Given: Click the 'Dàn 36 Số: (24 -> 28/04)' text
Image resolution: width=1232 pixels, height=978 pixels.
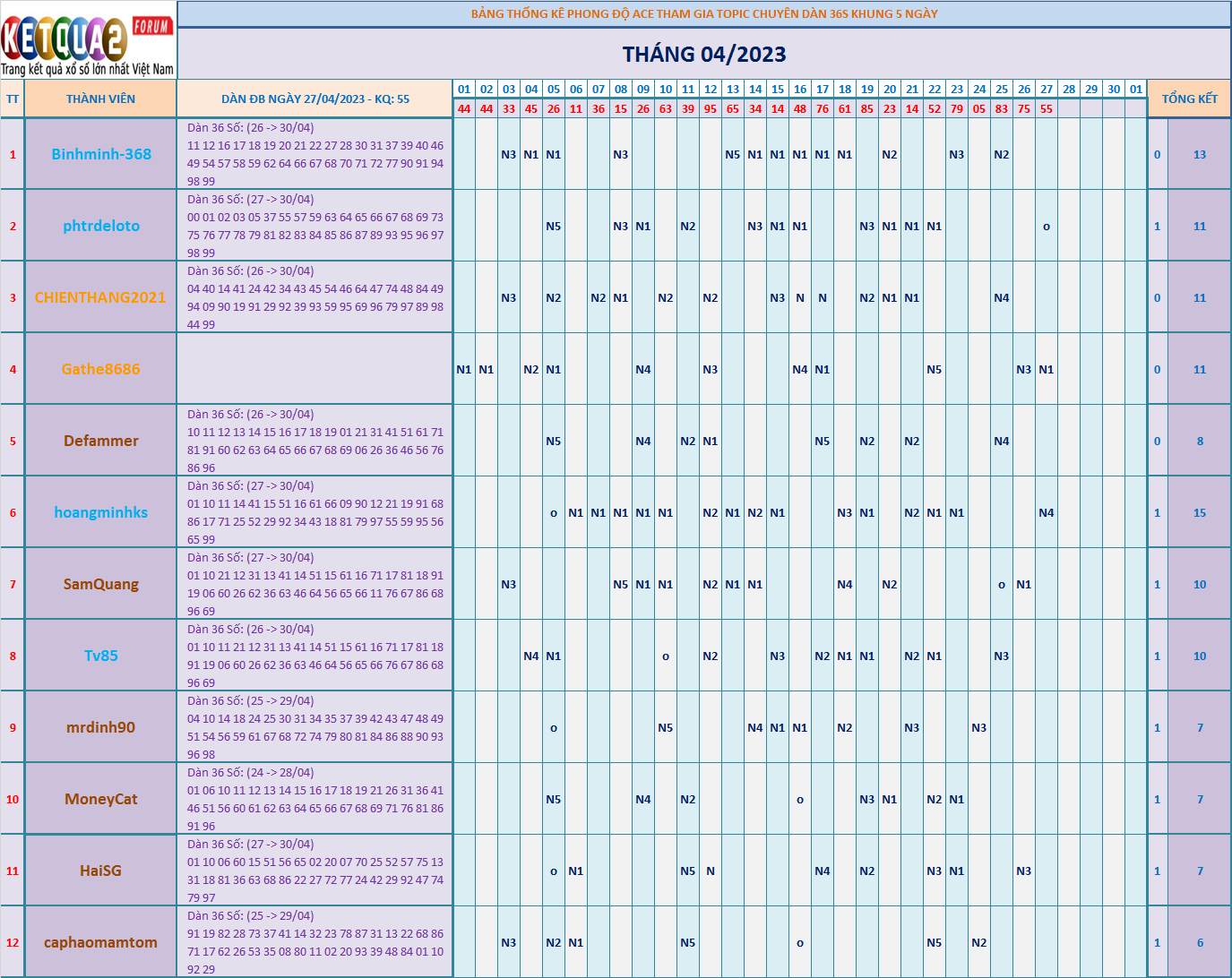Looking at the screenshot, I should click(x=251, y=773).
